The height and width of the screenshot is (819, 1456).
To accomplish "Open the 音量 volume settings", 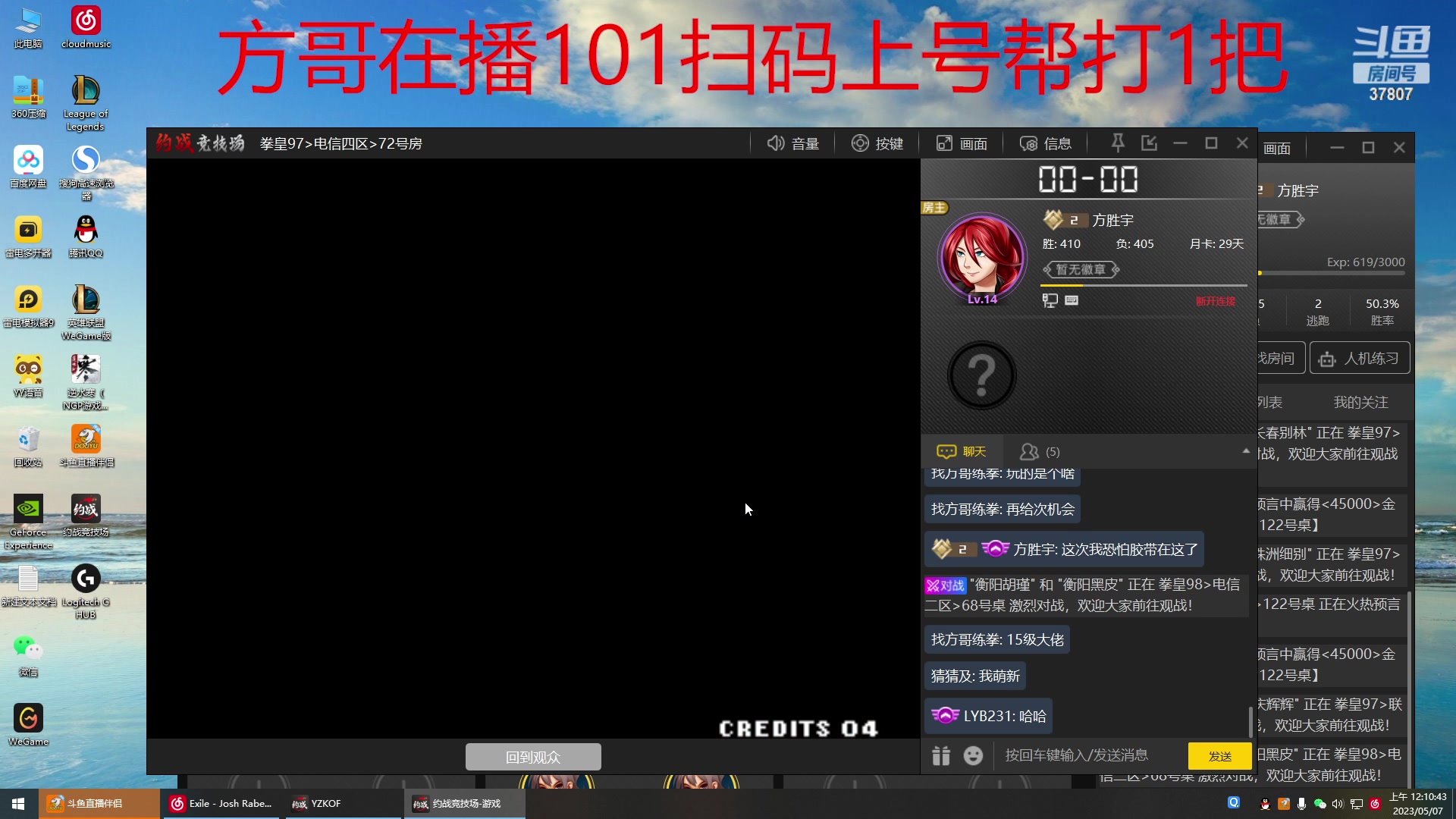I will 792,143.
